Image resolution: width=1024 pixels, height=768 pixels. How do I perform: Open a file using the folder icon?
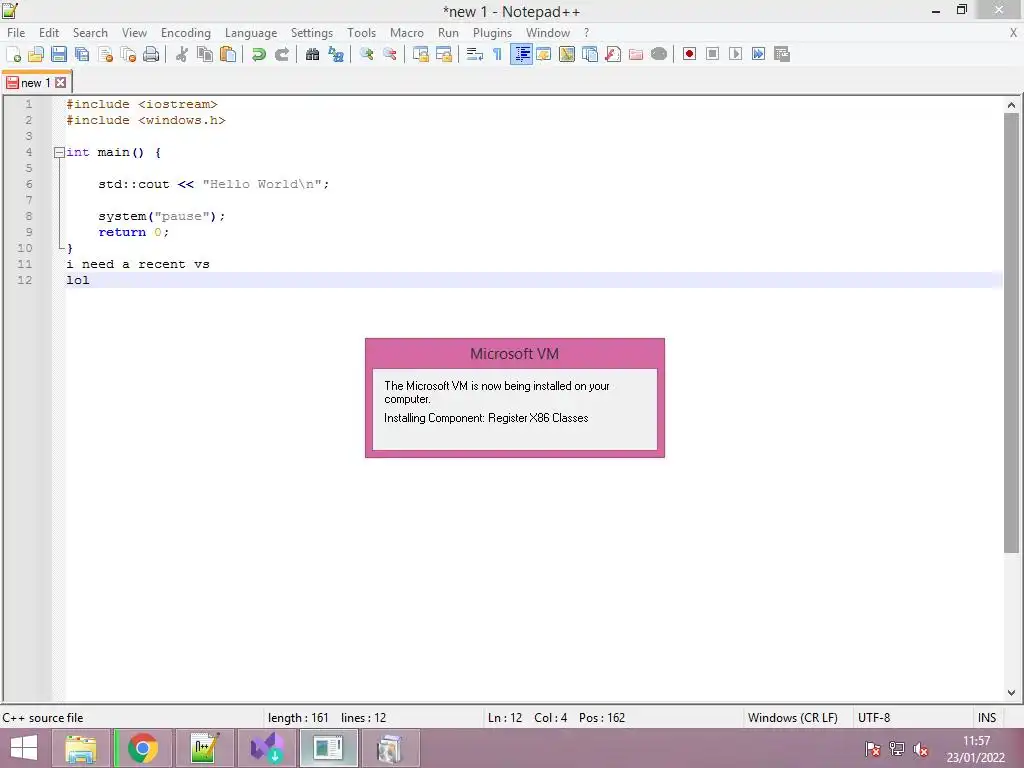pyautogui.click(x=36, y=54)
